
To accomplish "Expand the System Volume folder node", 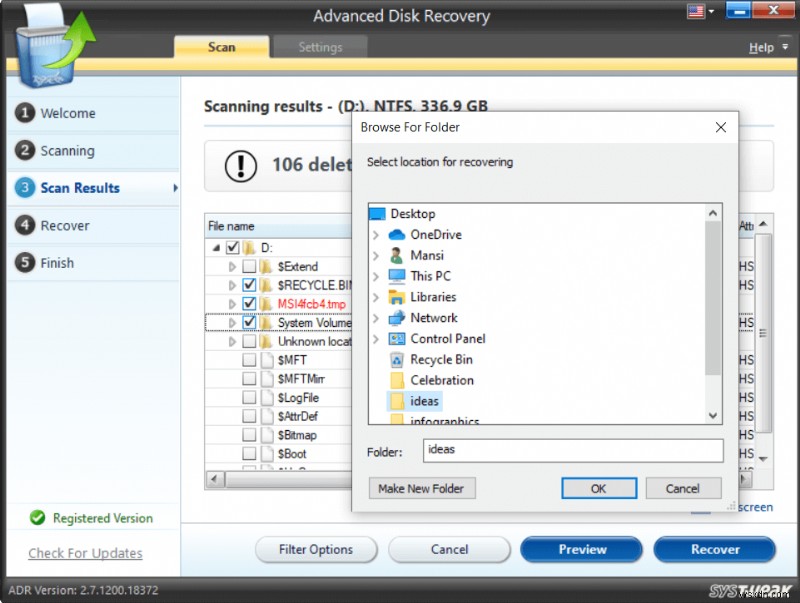I will [x=232, y=323].
